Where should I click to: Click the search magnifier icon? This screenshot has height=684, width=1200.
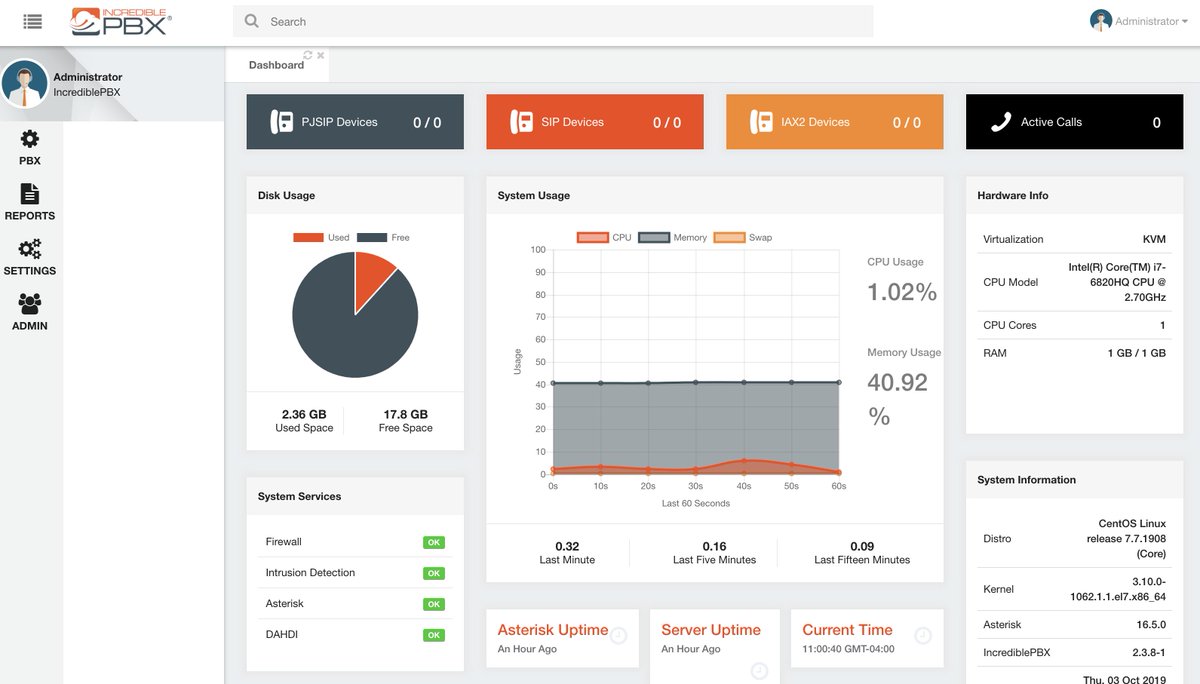tap(252, 21)
